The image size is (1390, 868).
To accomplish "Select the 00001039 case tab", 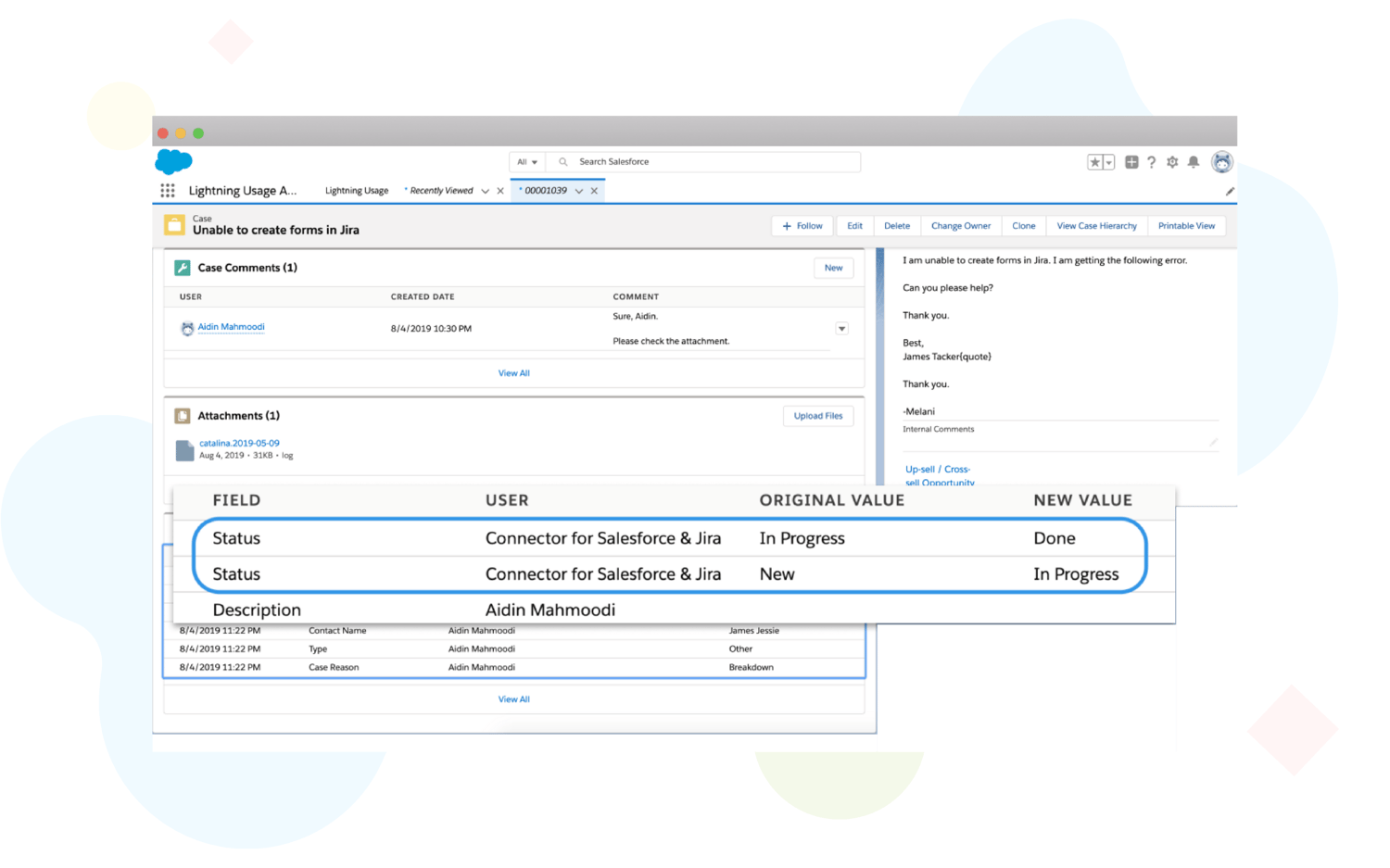I will pos(545,191).
